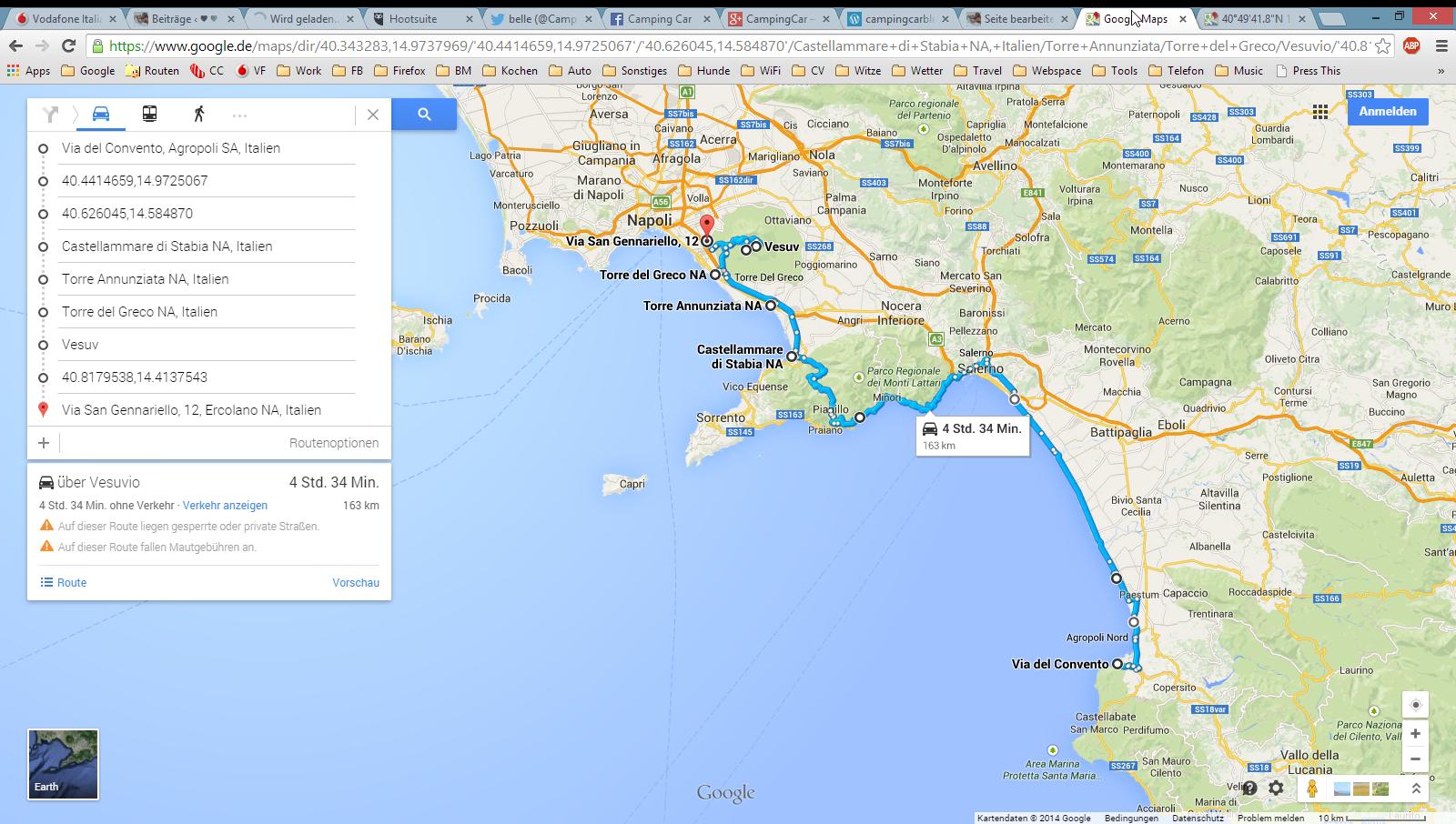1456x824 pixels.
Task: Open Routenoptionen route options
Action: (333, 443)
